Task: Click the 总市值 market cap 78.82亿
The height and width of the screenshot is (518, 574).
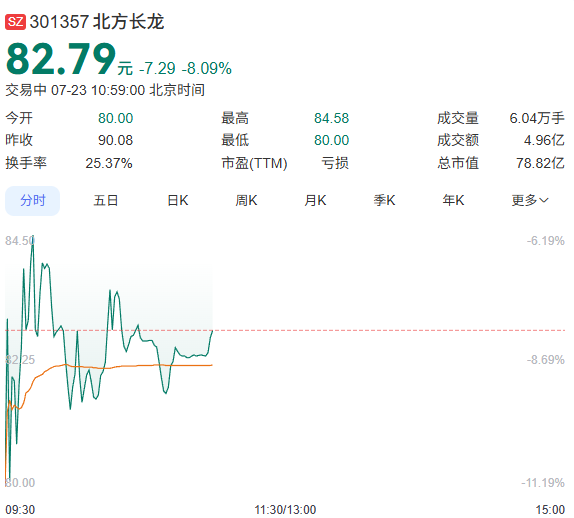Action: tap(540, 163)
